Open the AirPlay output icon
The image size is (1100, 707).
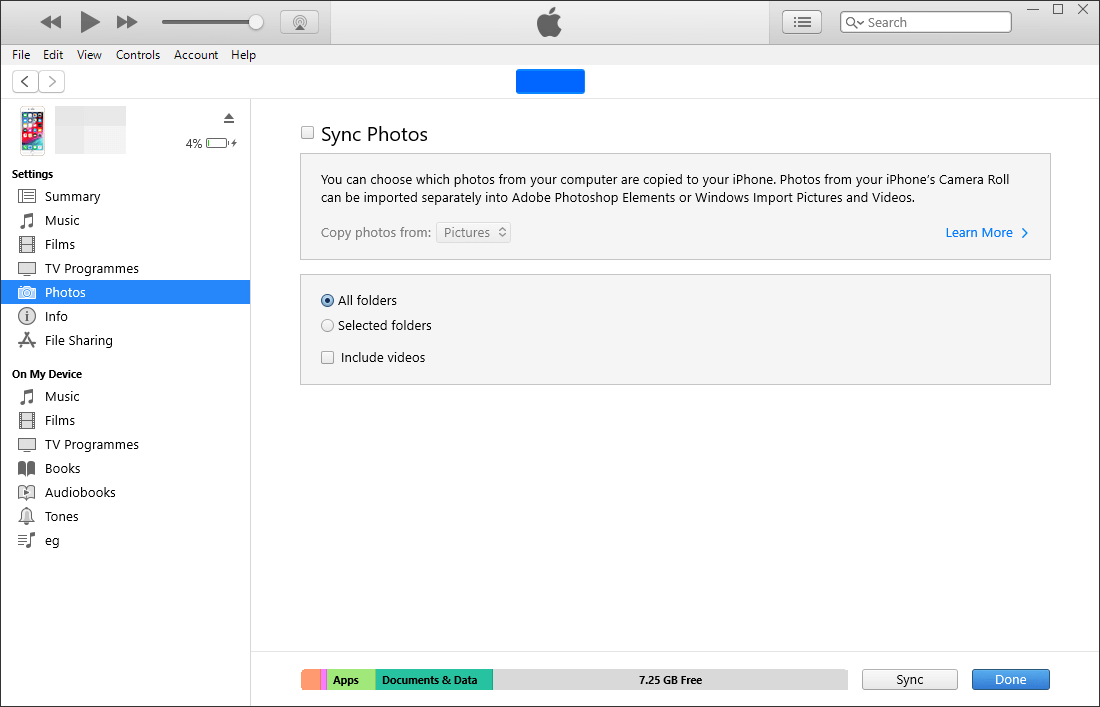pos(300,22)
